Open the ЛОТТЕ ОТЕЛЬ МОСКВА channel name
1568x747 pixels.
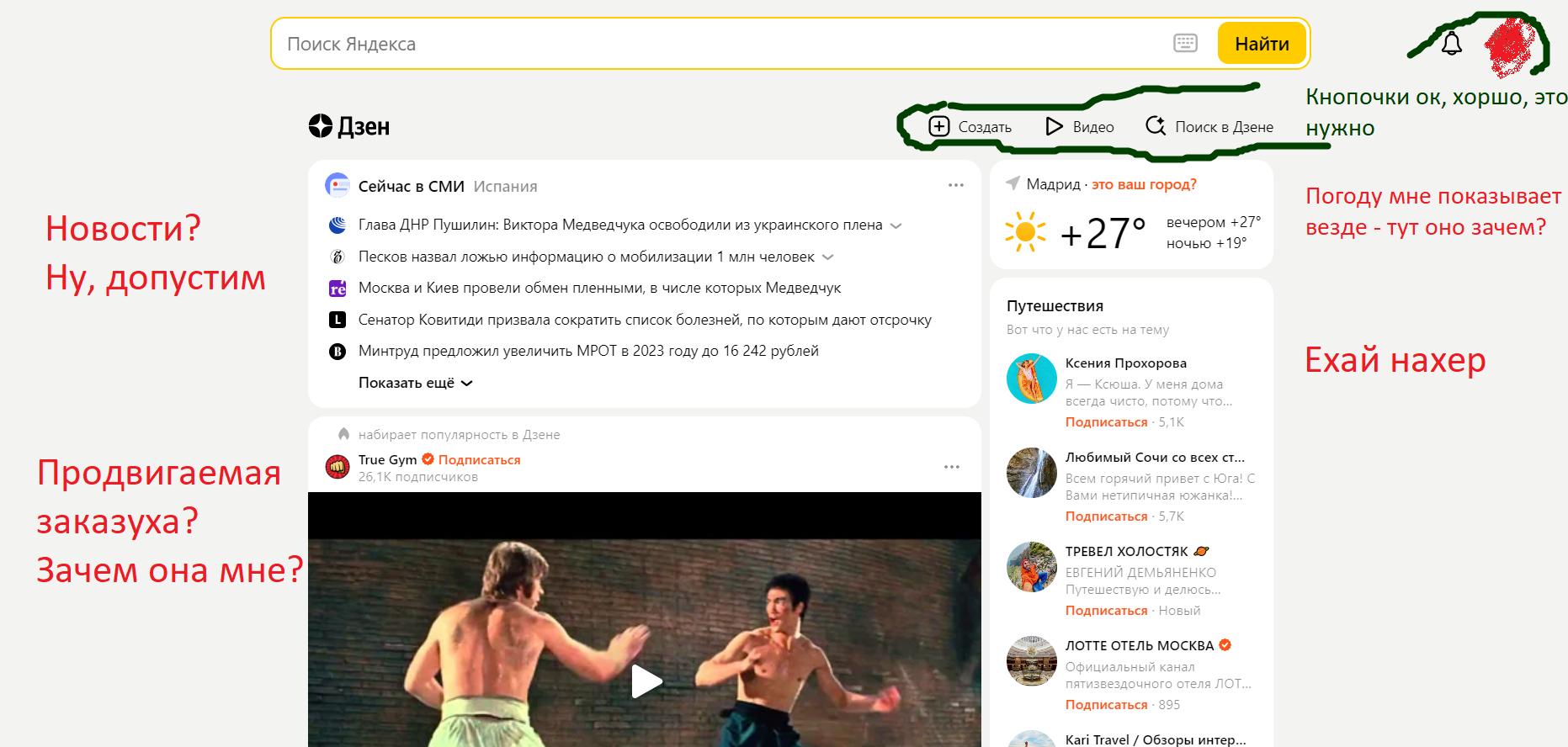click(x=1140, y=646)
